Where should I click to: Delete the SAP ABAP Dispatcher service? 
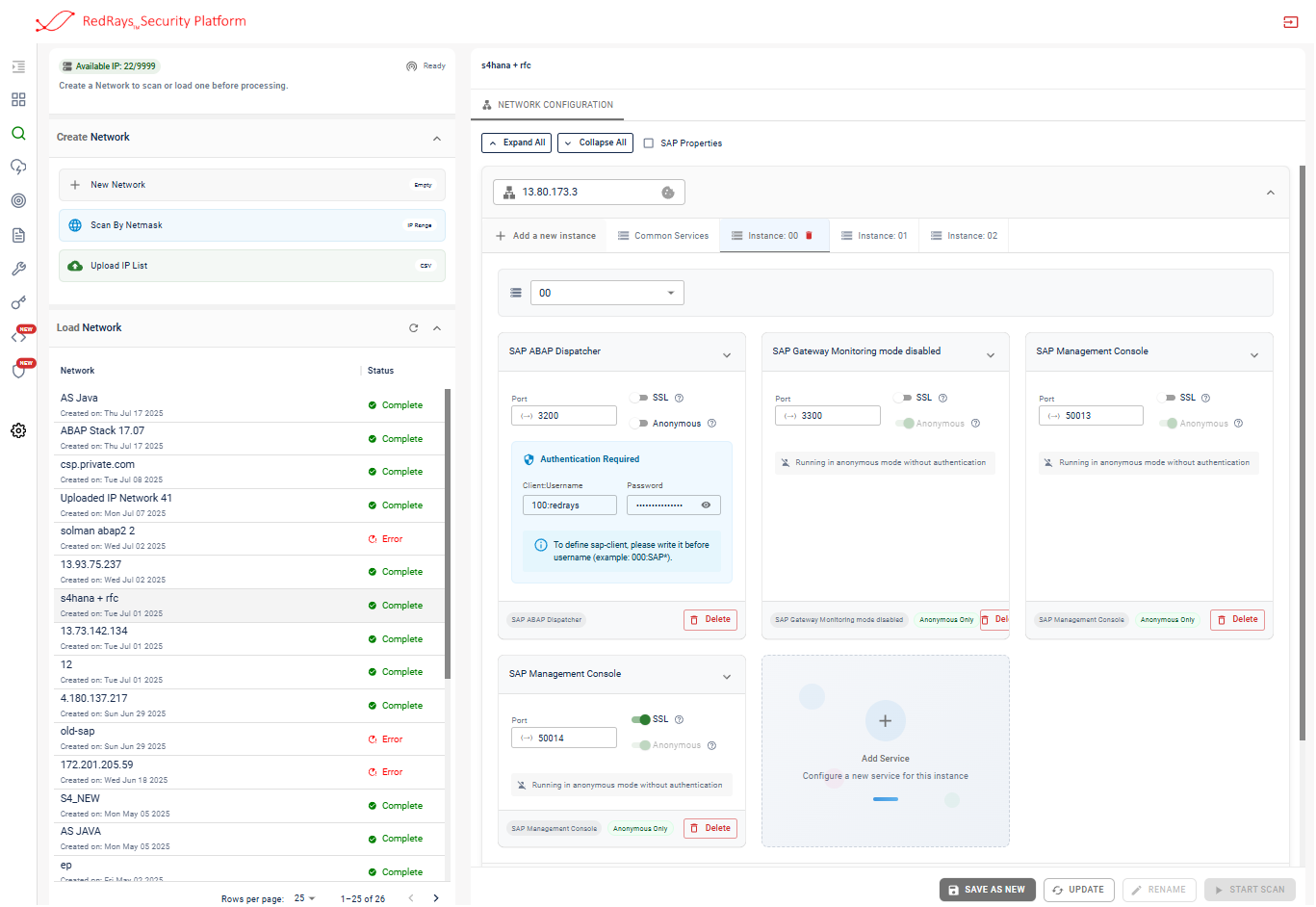point(710,620)
